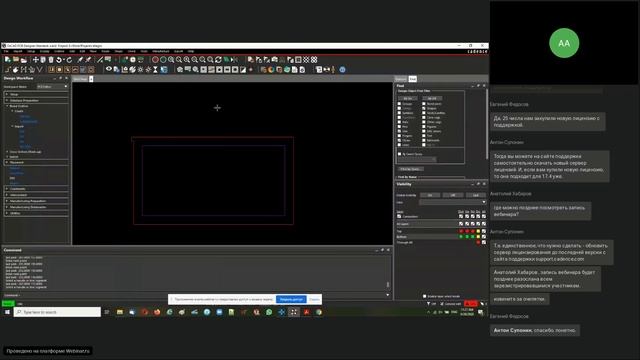Image resolution: width=640 pixels, height=360 pixels.
Task: Open Adobe Acrobat from the Windows taskbar
Action: click(306, 312)
